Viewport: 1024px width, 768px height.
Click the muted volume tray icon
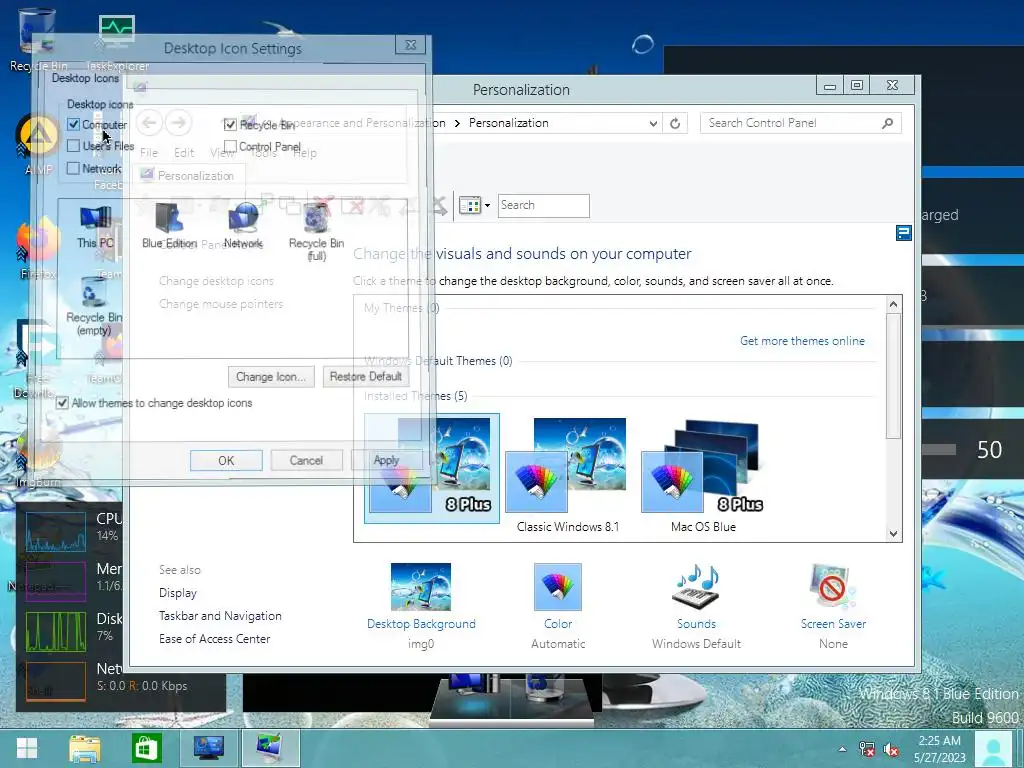pyautogui.click(x=891, y=749)
